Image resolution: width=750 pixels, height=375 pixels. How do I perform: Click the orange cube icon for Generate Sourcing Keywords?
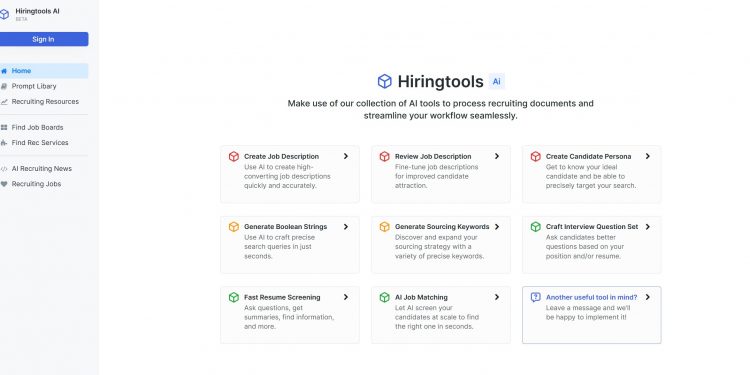(385, 227)
